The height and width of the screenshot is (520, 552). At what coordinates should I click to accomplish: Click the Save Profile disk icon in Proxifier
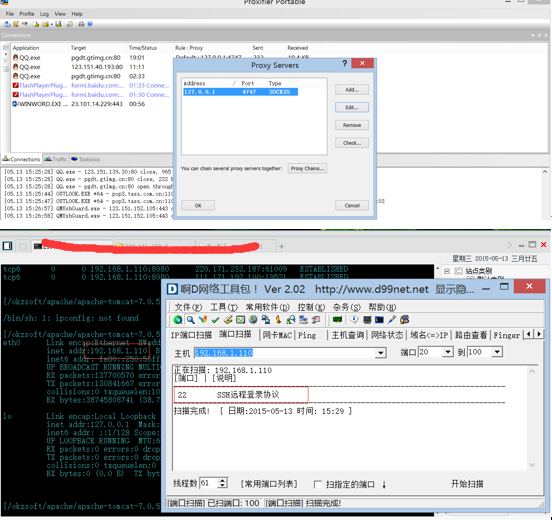point(58,24)
